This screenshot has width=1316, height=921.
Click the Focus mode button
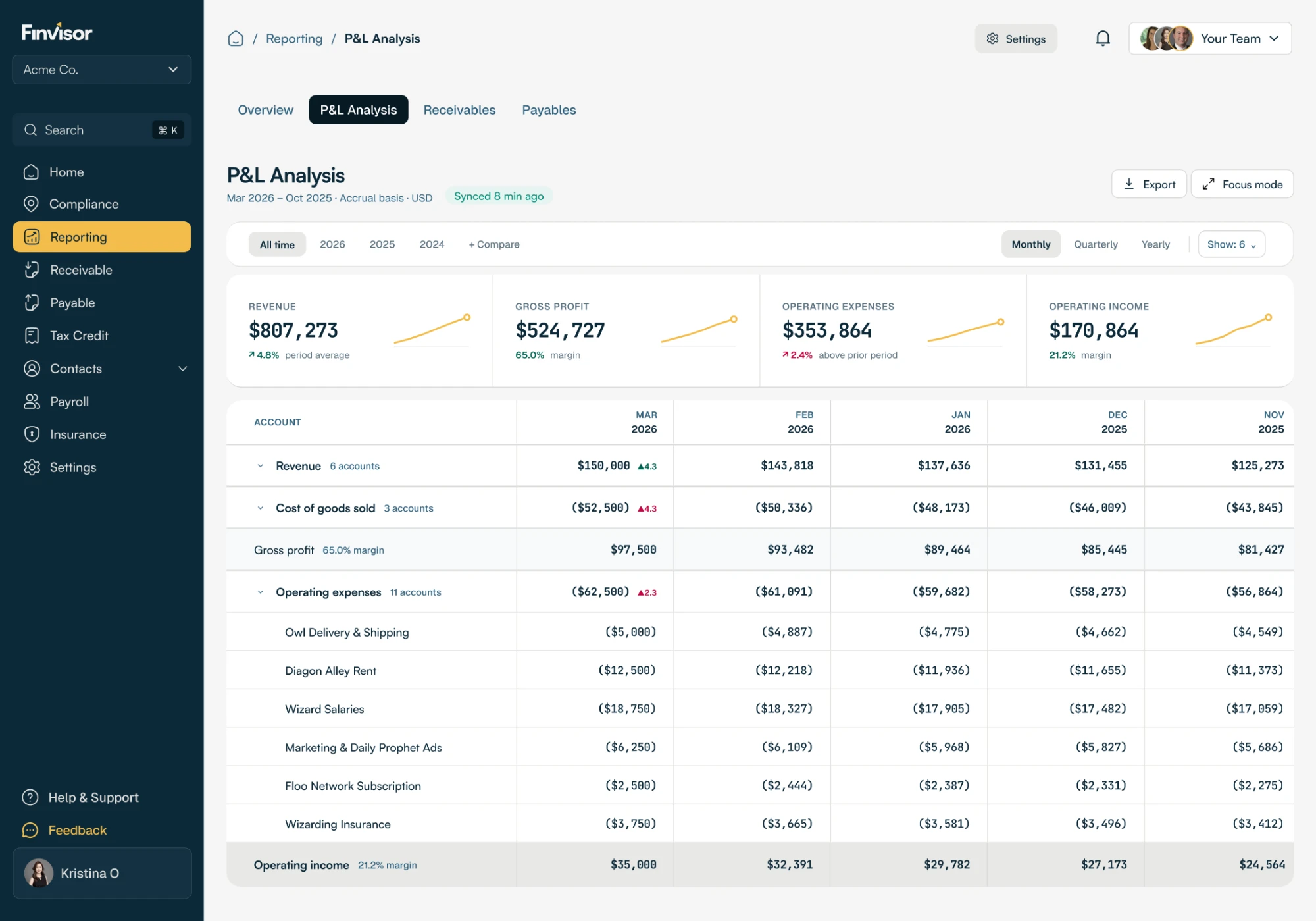tap(1242, 184)
